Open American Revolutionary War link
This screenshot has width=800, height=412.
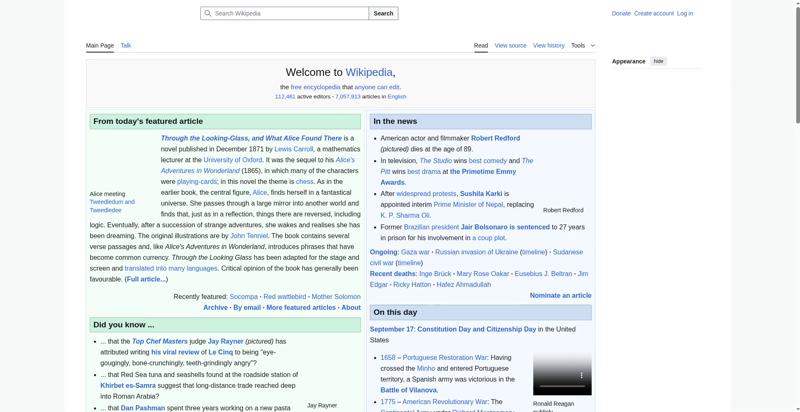coord(445,402)
